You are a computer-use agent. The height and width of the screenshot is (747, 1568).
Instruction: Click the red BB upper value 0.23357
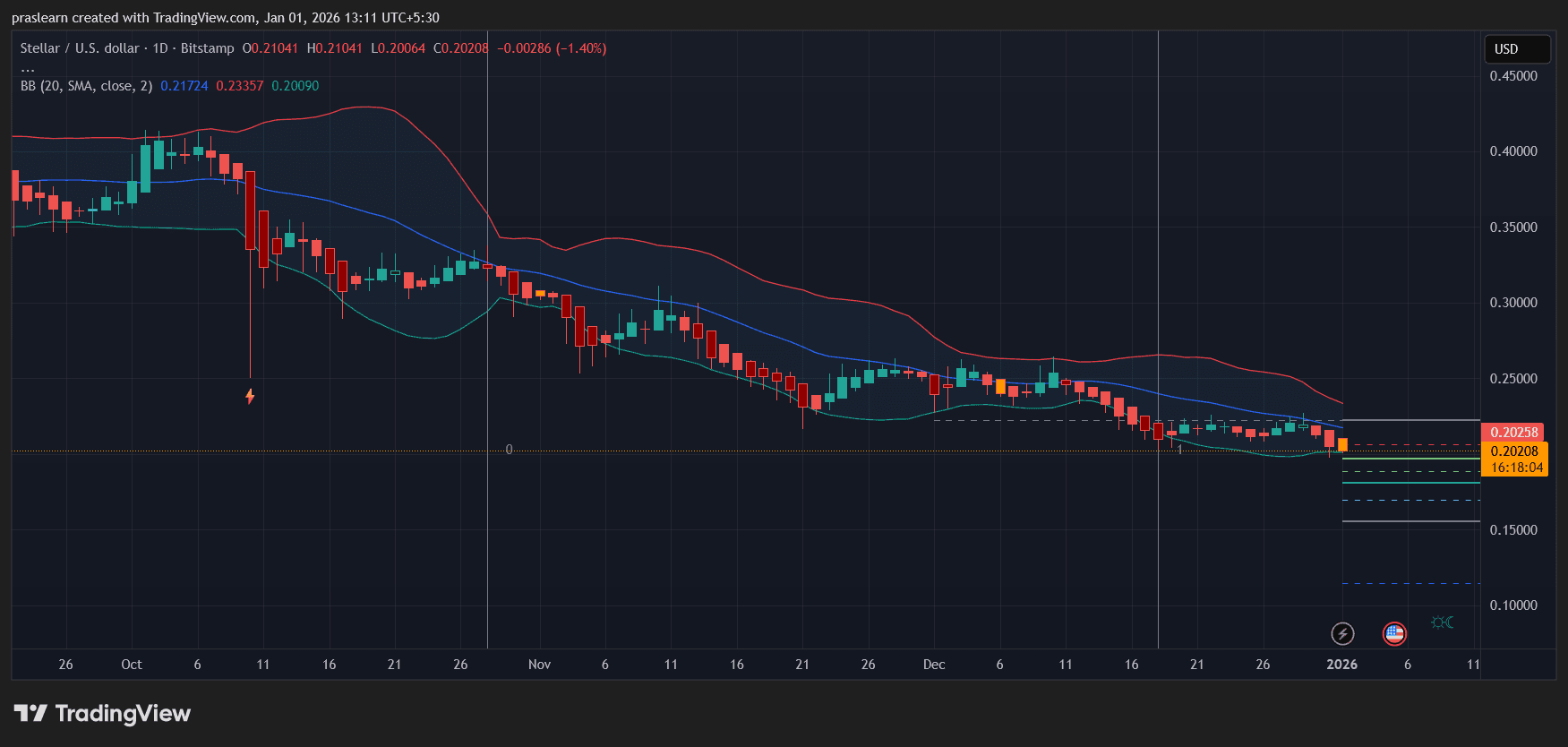239,86
